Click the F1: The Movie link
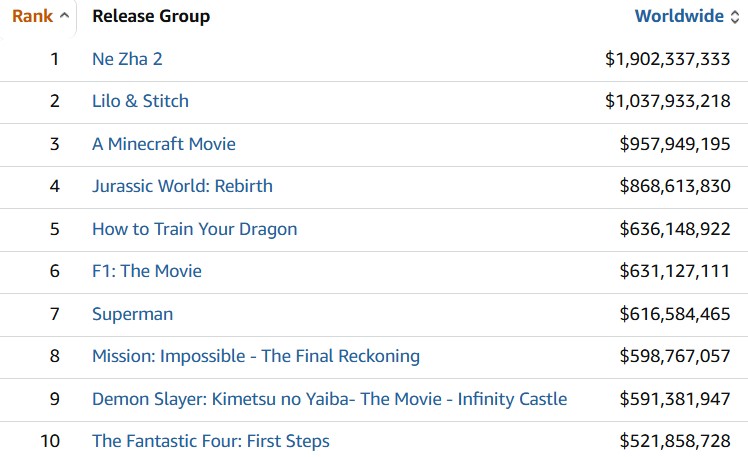The image size is (748, 457). 147,271
